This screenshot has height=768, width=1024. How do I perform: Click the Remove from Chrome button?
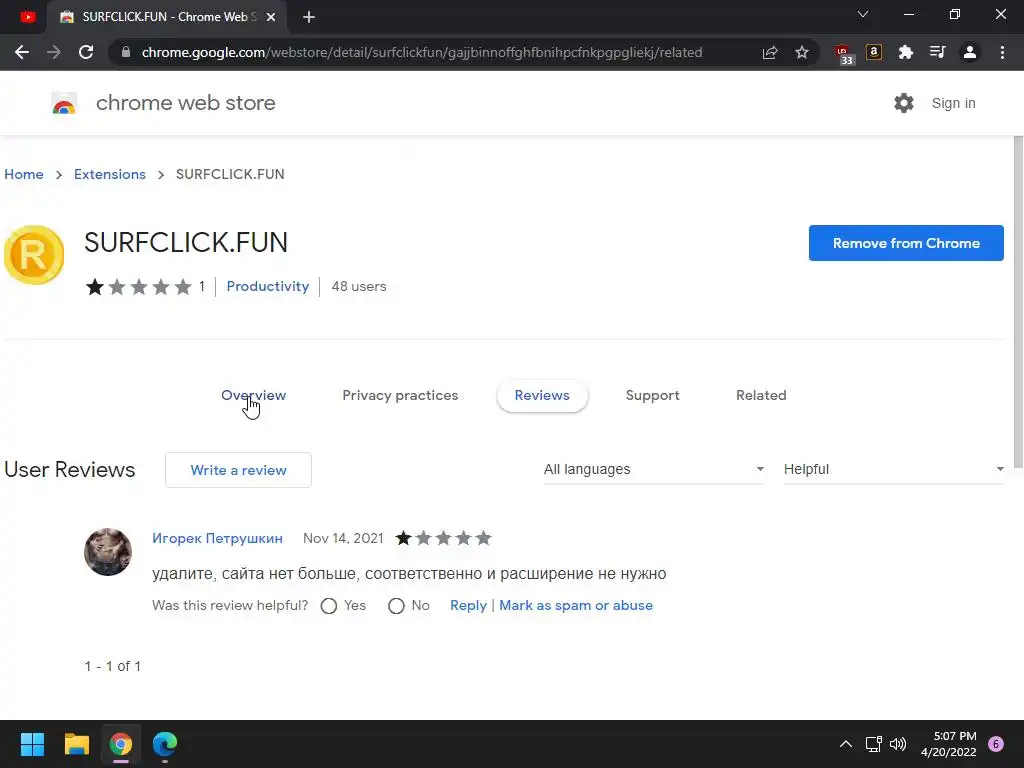(906, 243)
